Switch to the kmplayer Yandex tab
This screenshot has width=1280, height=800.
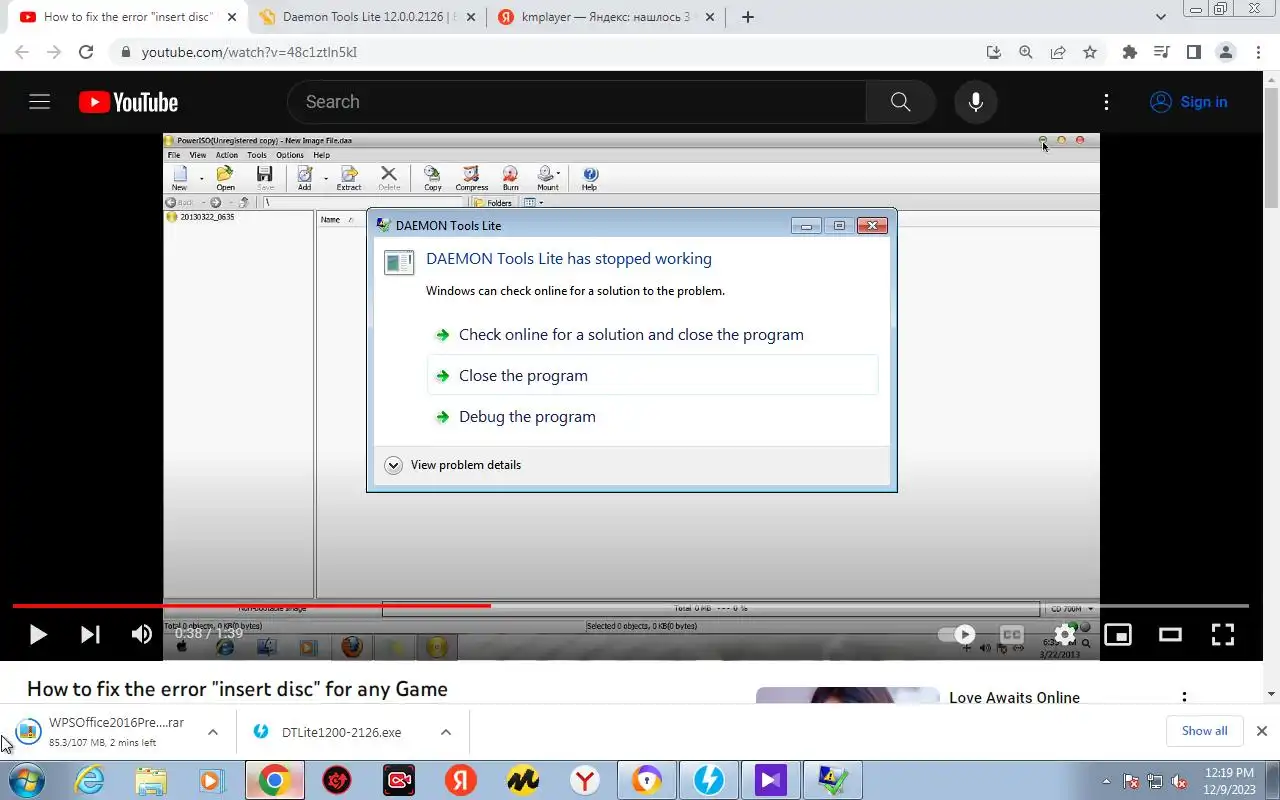pyautogui.click(x=606, y=17)
